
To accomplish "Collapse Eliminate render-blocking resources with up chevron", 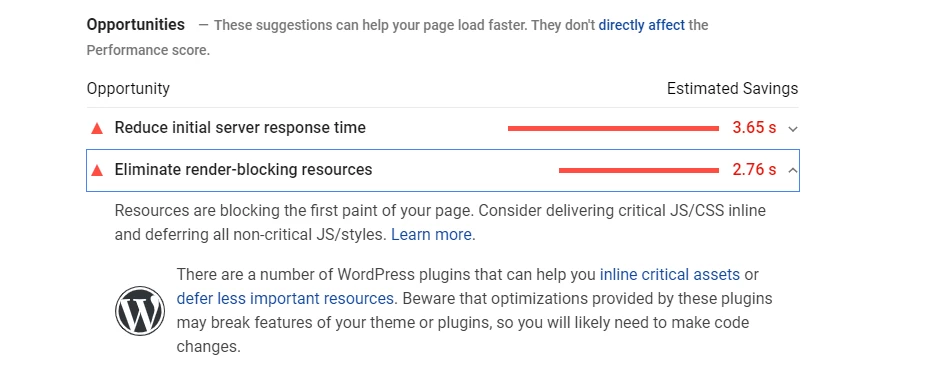I will 793,171.
